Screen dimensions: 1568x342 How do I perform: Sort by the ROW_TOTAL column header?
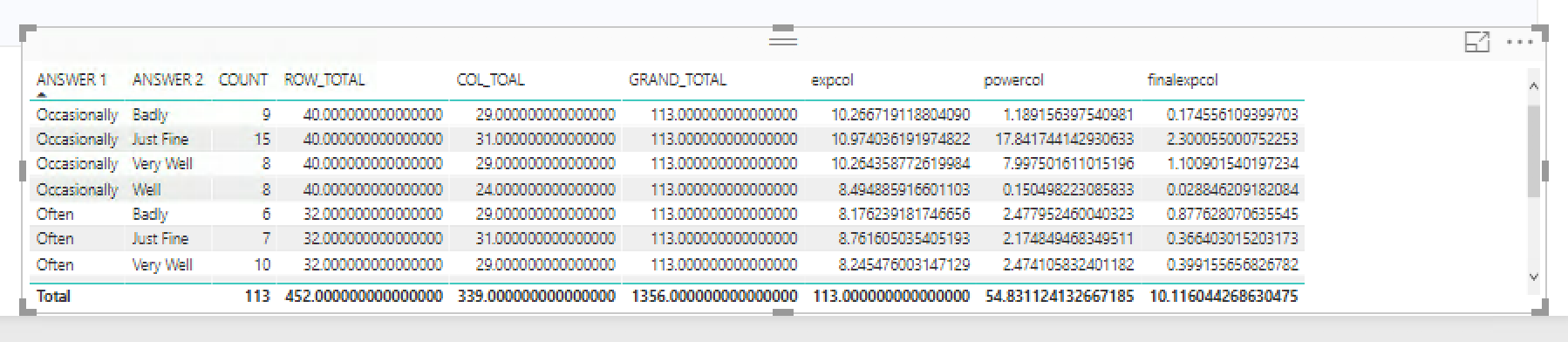pyautogui.click(x=324, y=79)
